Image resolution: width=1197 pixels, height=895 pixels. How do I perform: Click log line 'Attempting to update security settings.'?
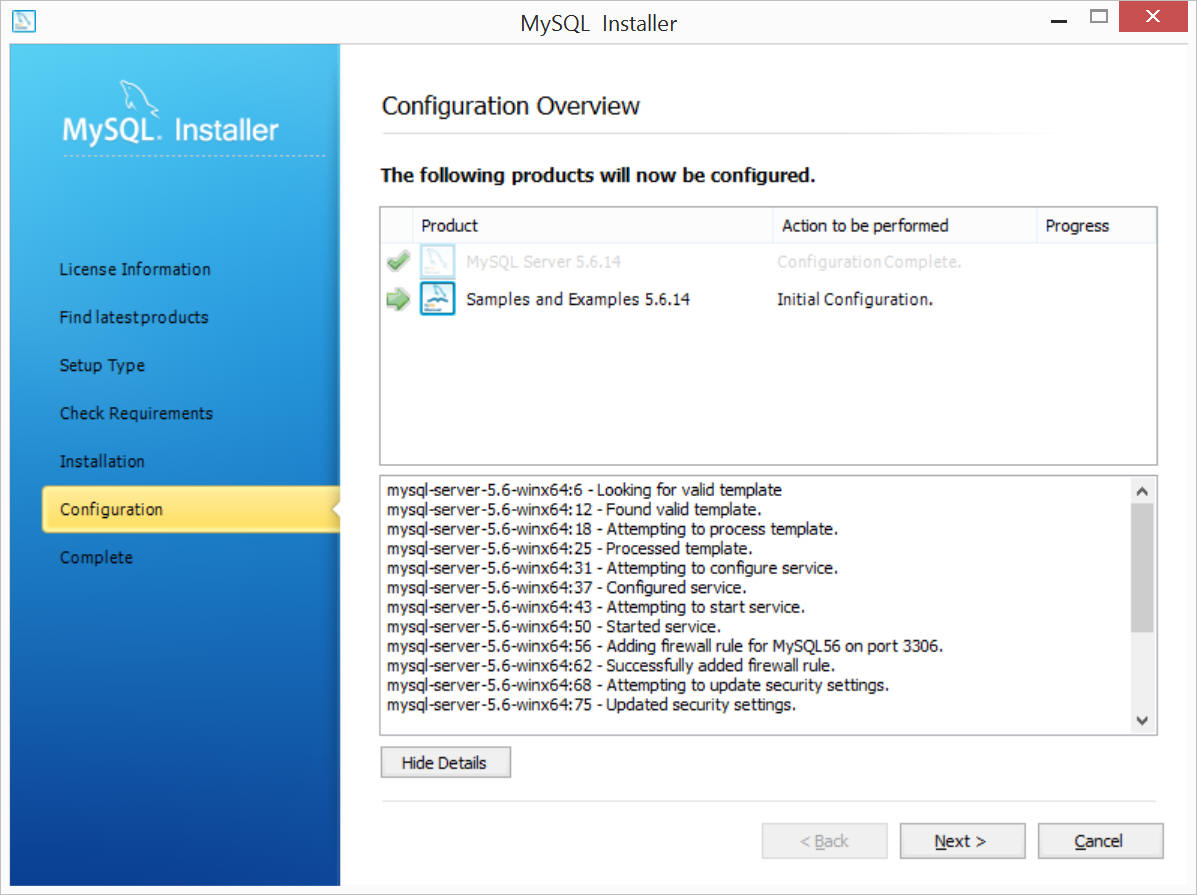(x=637, y=685)
